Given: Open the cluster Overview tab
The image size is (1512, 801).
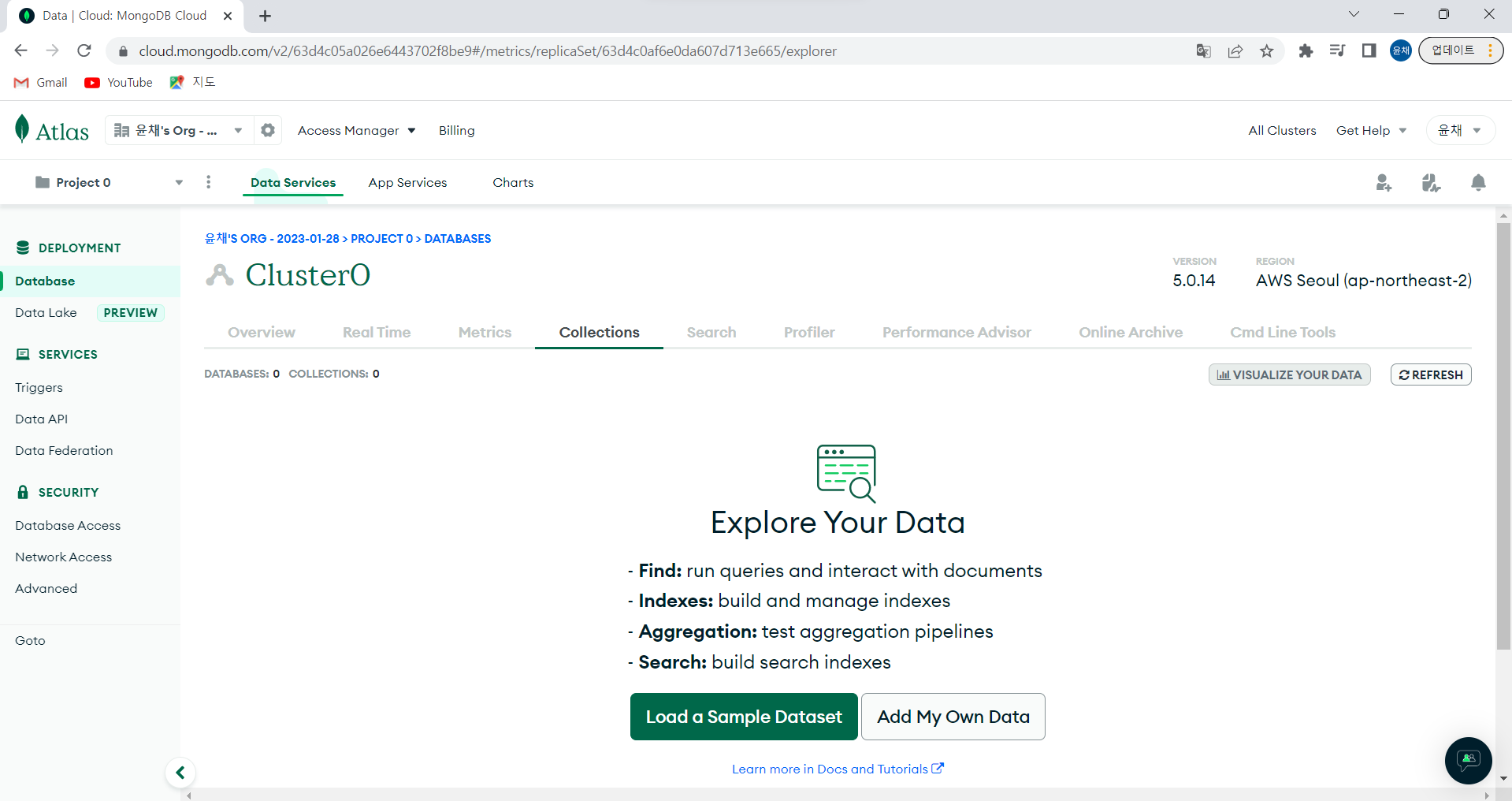Looking at the screenshot, I should 262,333.
